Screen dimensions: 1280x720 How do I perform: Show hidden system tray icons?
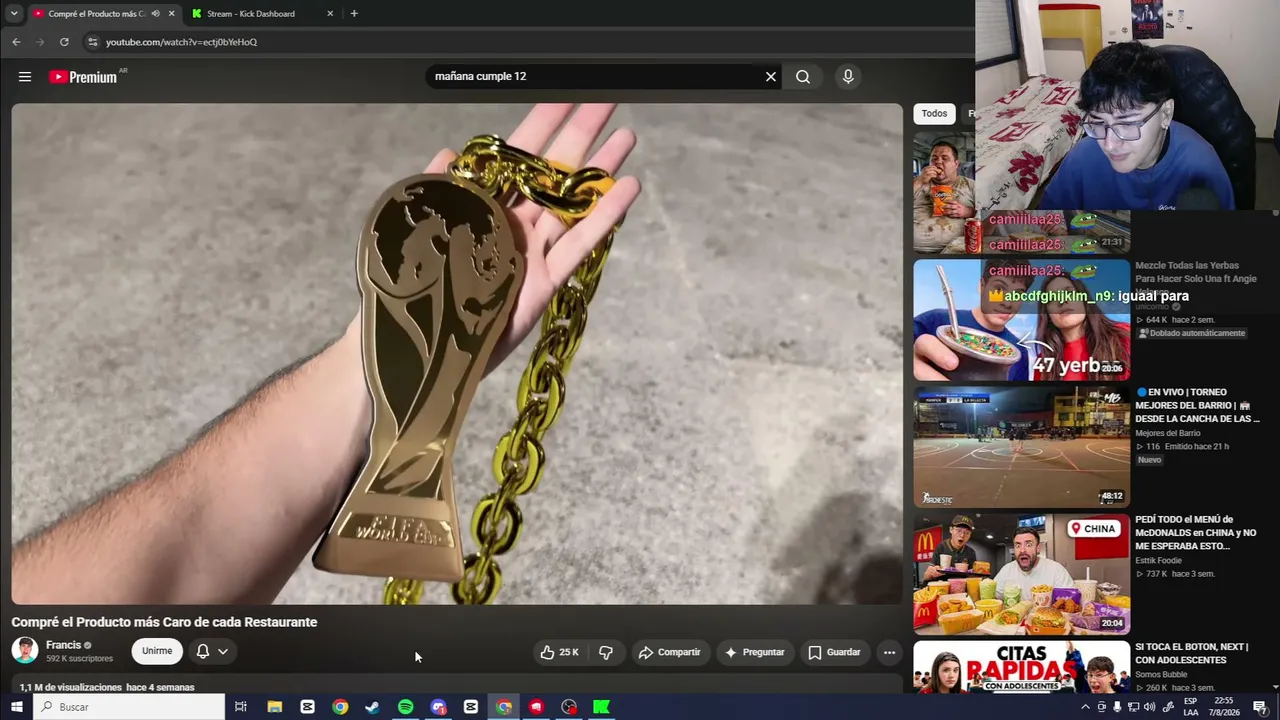coord(1085,707)
